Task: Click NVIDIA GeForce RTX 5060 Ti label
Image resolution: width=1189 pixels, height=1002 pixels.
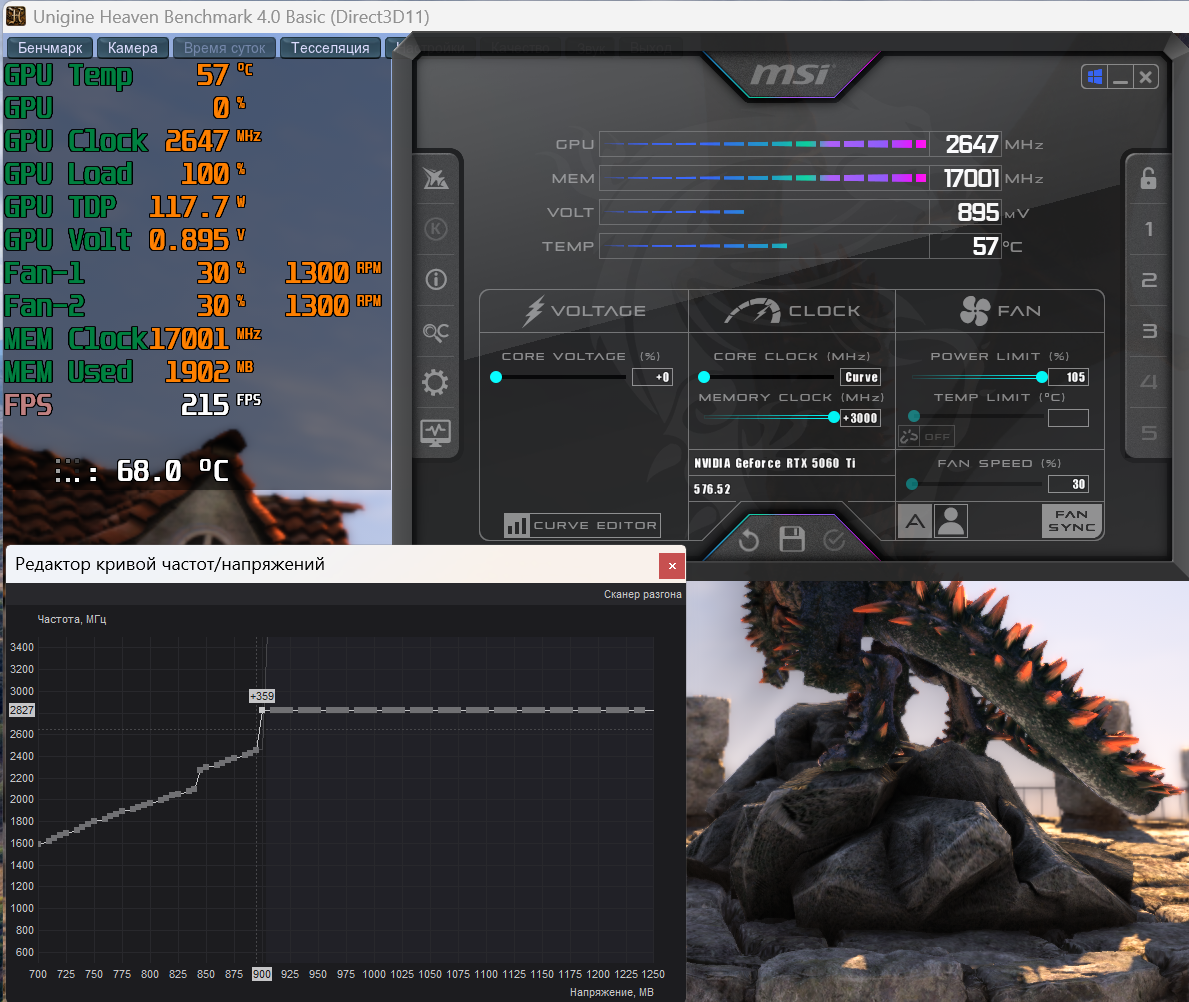Action: (774, 463)
